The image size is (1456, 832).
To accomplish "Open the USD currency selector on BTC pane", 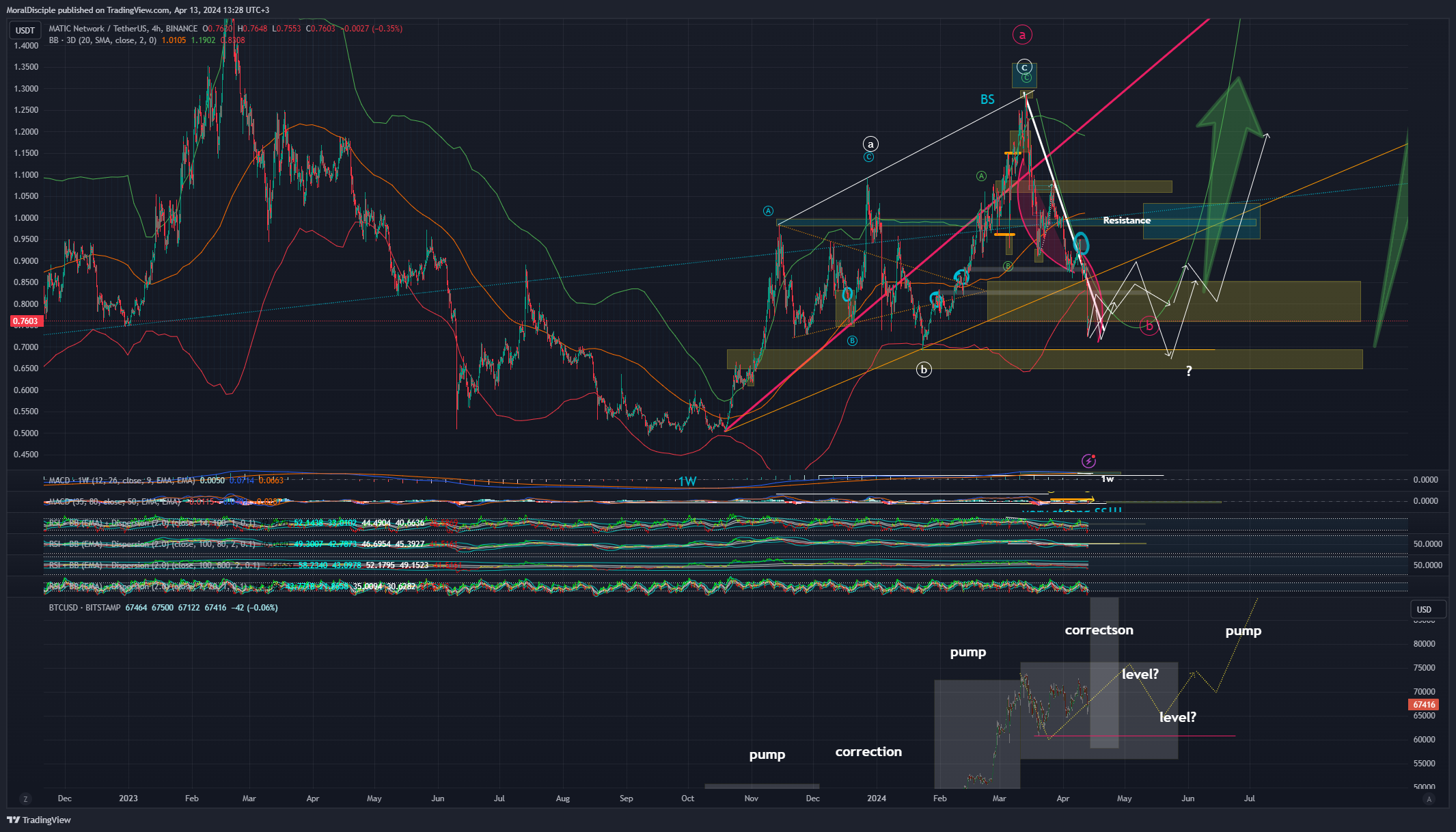I will coord(1428,609).
